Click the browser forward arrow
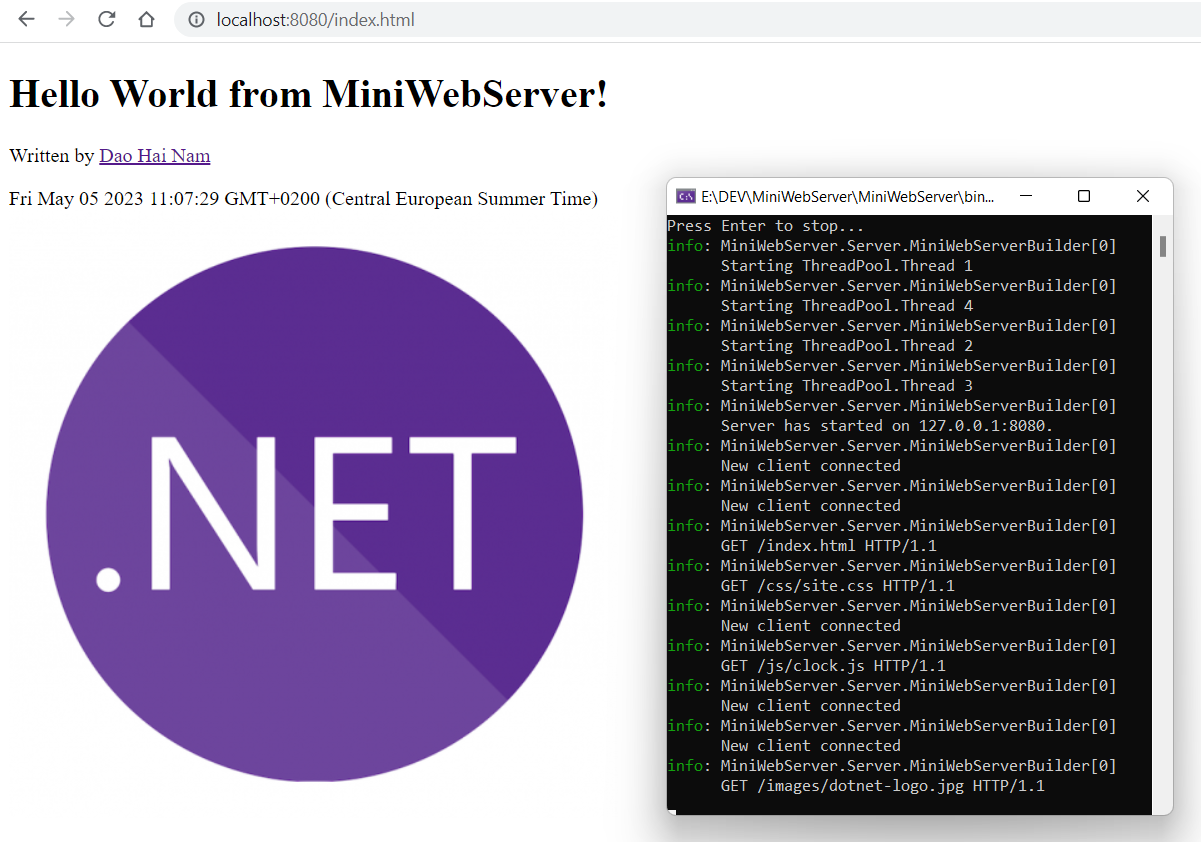1201x842 pixels. 66,20
